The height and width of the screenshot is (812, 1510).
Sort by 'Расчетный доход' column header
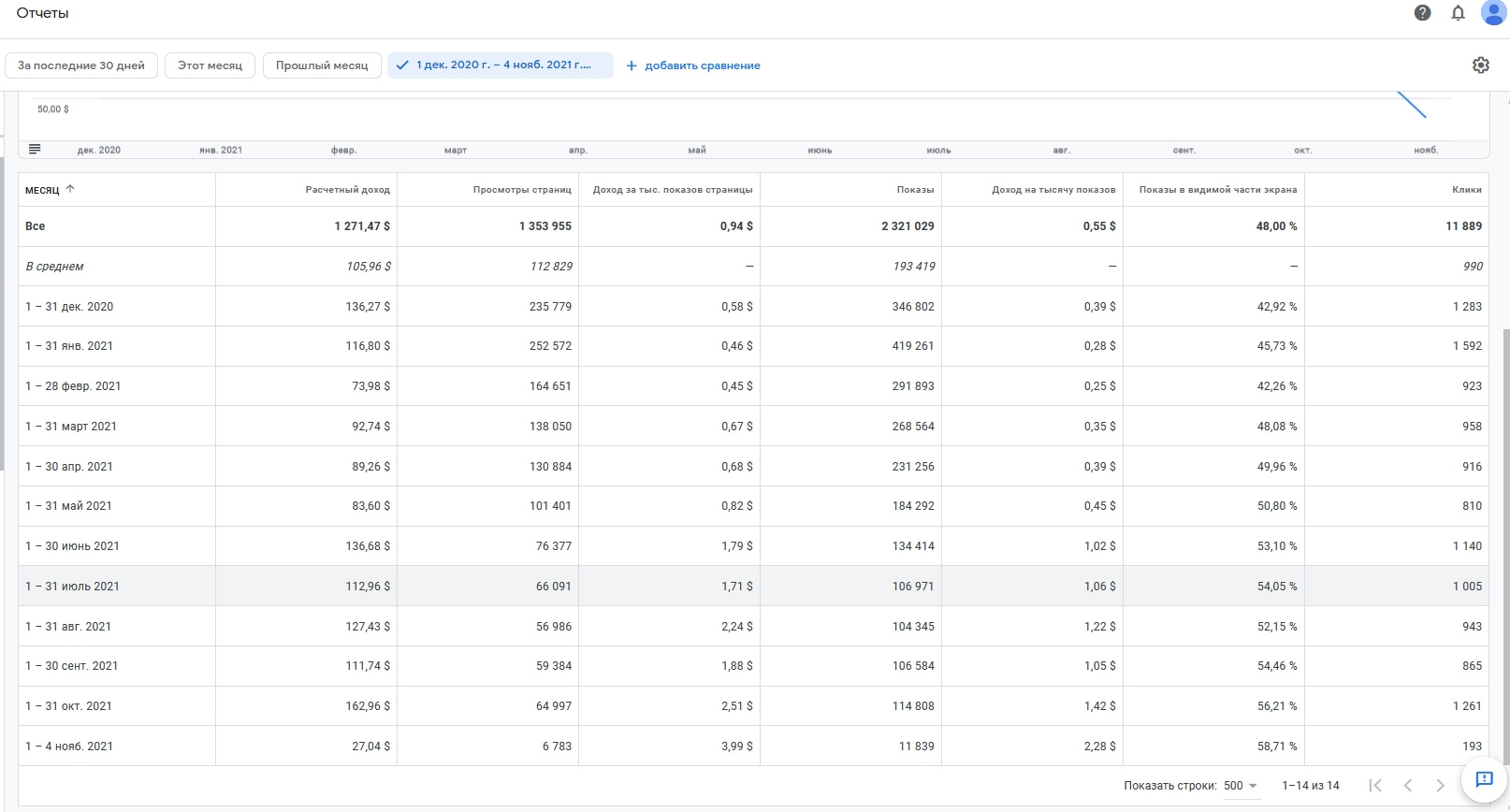coord(347,190)
